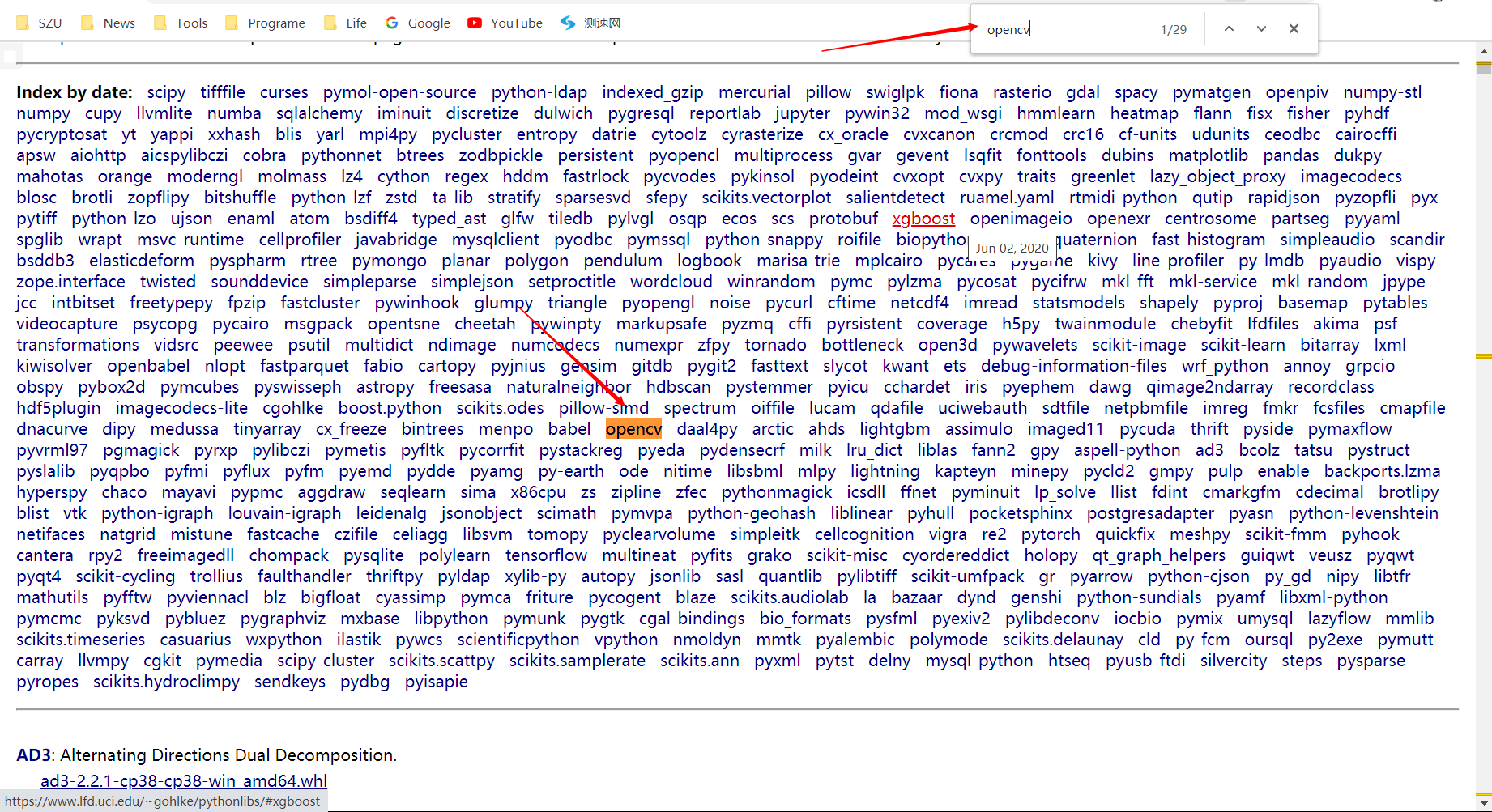Viewport: 1492px width, 812px height.
Task: Open the mysql-python index link
Action: coord(979,661)
